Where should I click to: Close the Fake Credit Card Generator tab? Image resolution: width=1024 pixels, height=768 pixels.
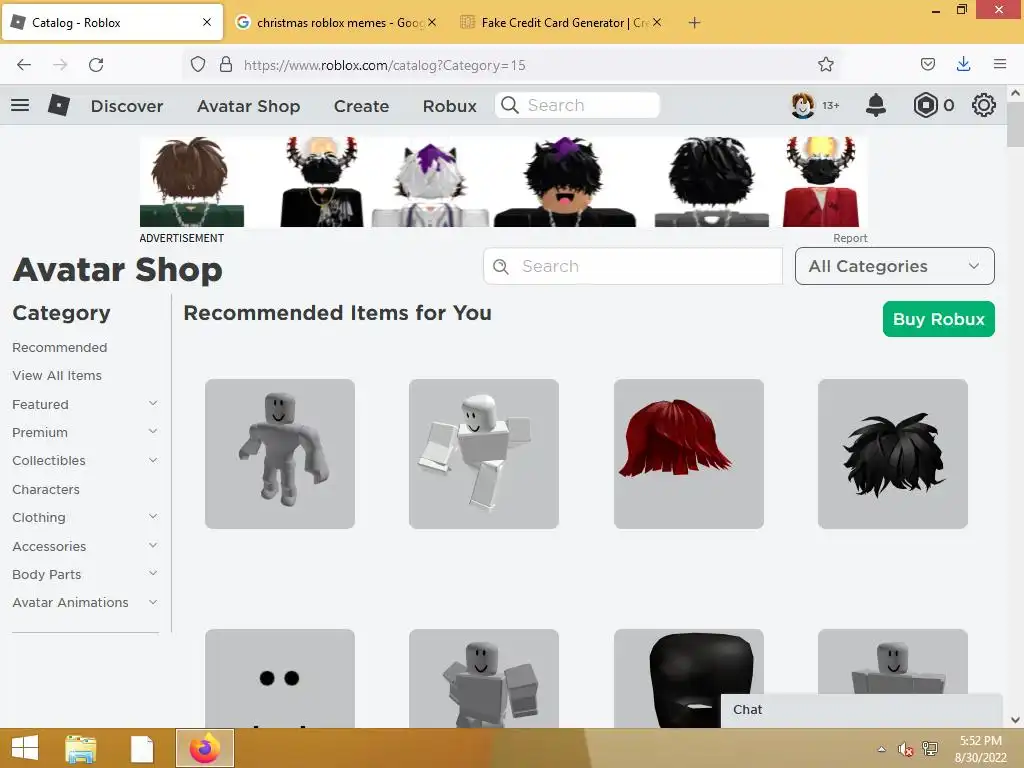coord(657,22)
